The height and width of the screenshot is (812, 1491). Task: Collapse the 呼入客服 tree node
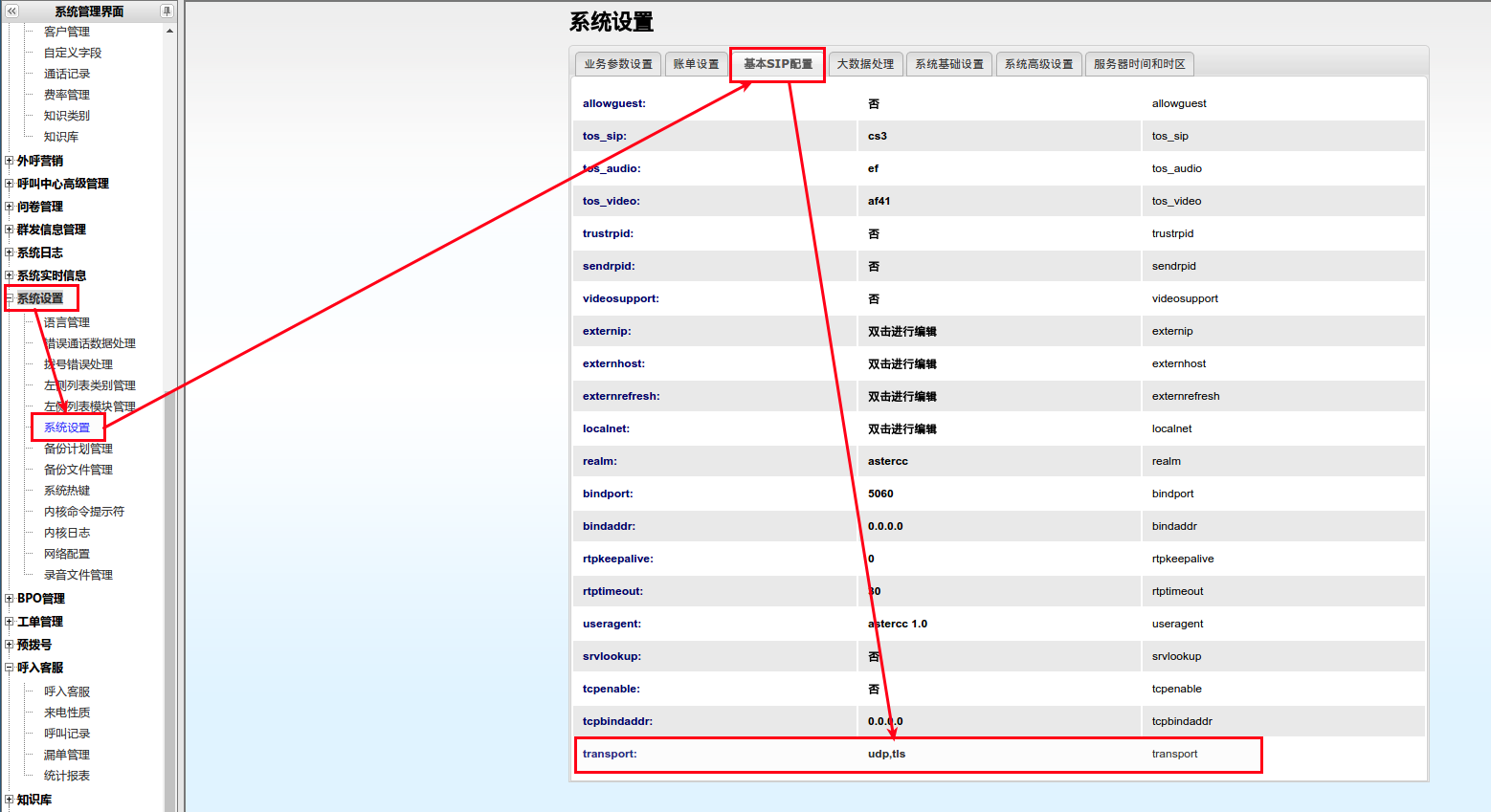(9, 668)
